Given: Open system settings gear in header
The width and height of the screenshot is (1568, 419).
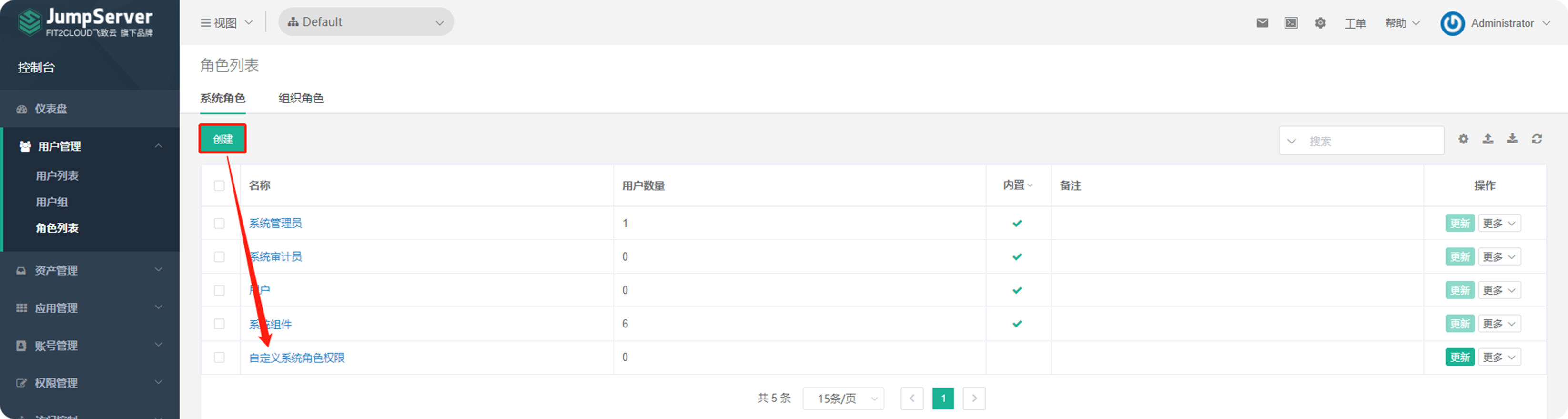Looking at the screenshot, I should coord(1320,23).
